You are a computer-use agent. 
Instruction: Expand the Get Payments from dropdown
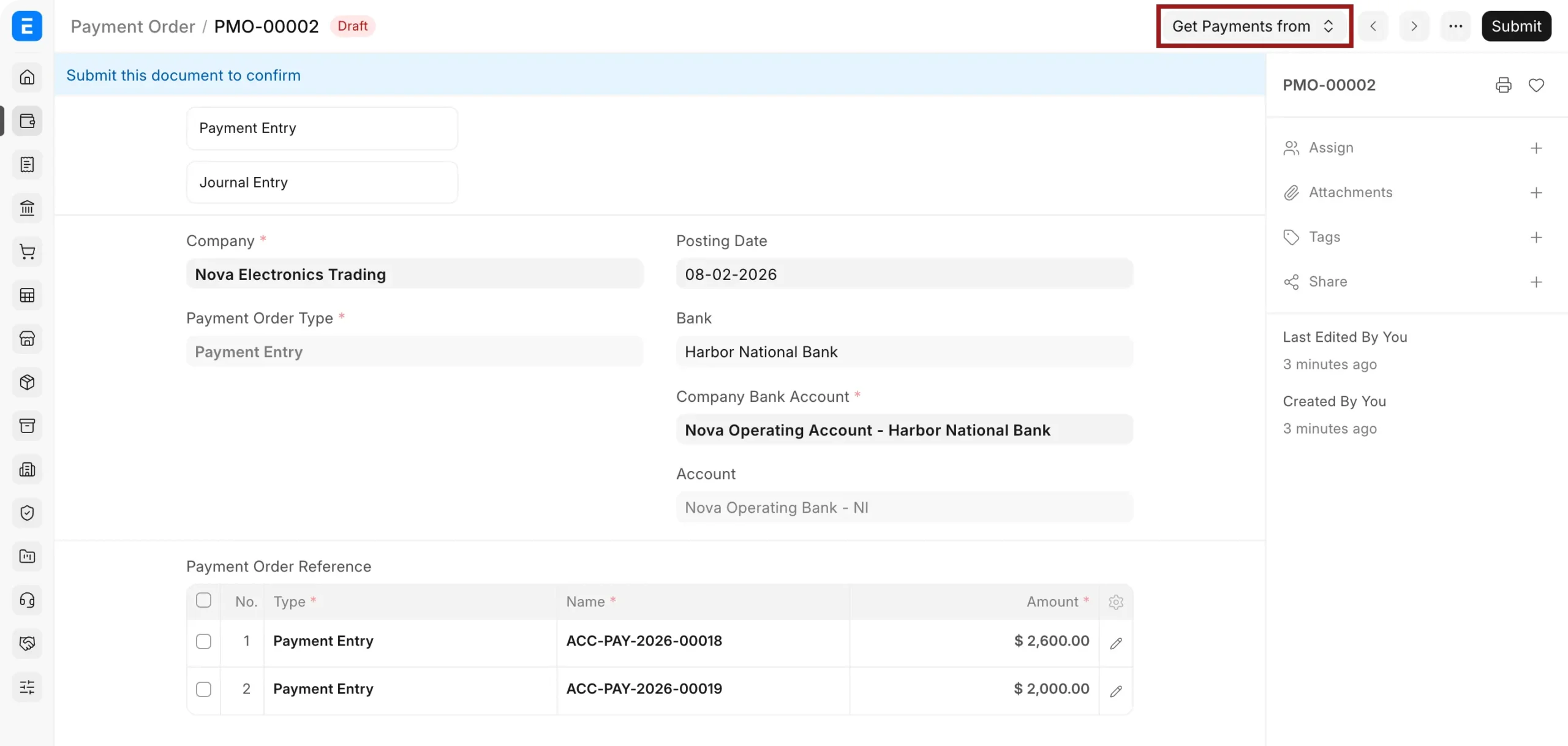(1254, 26)
